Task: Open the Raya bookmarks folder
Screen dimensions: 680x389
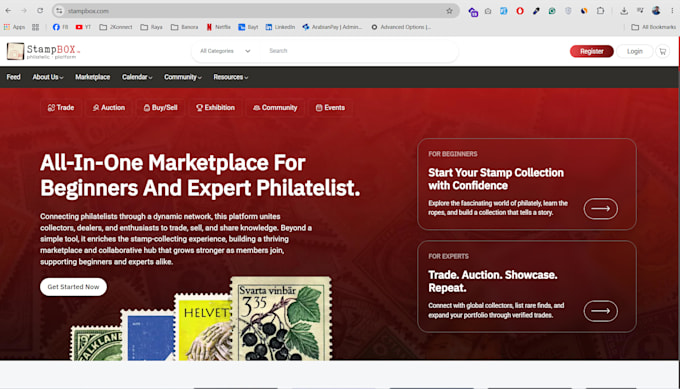Action: (x=151, y=27)
